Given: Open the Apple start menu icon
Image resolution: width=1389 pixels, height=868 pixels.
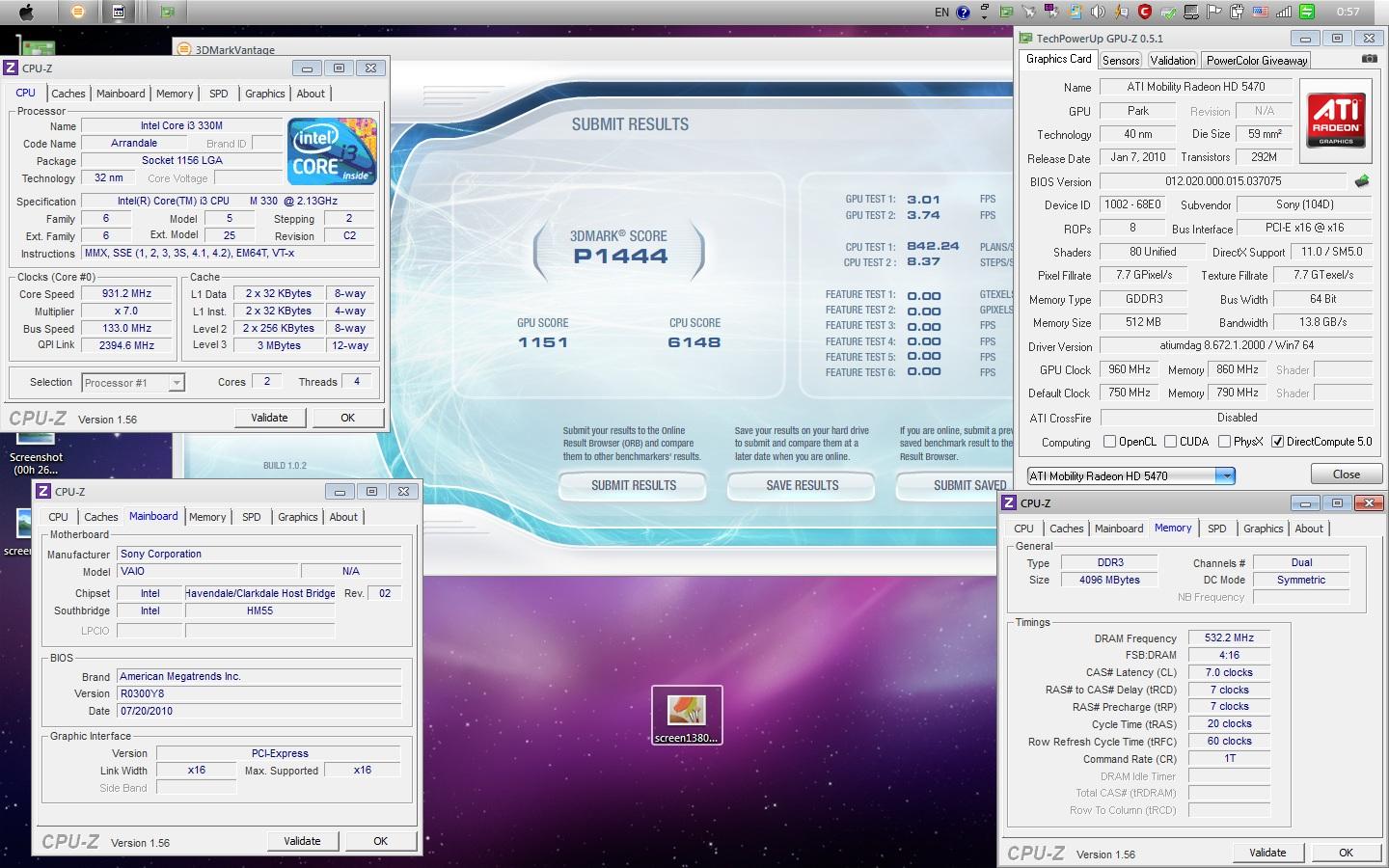Looking at the screenshot, I should (26, 12).
